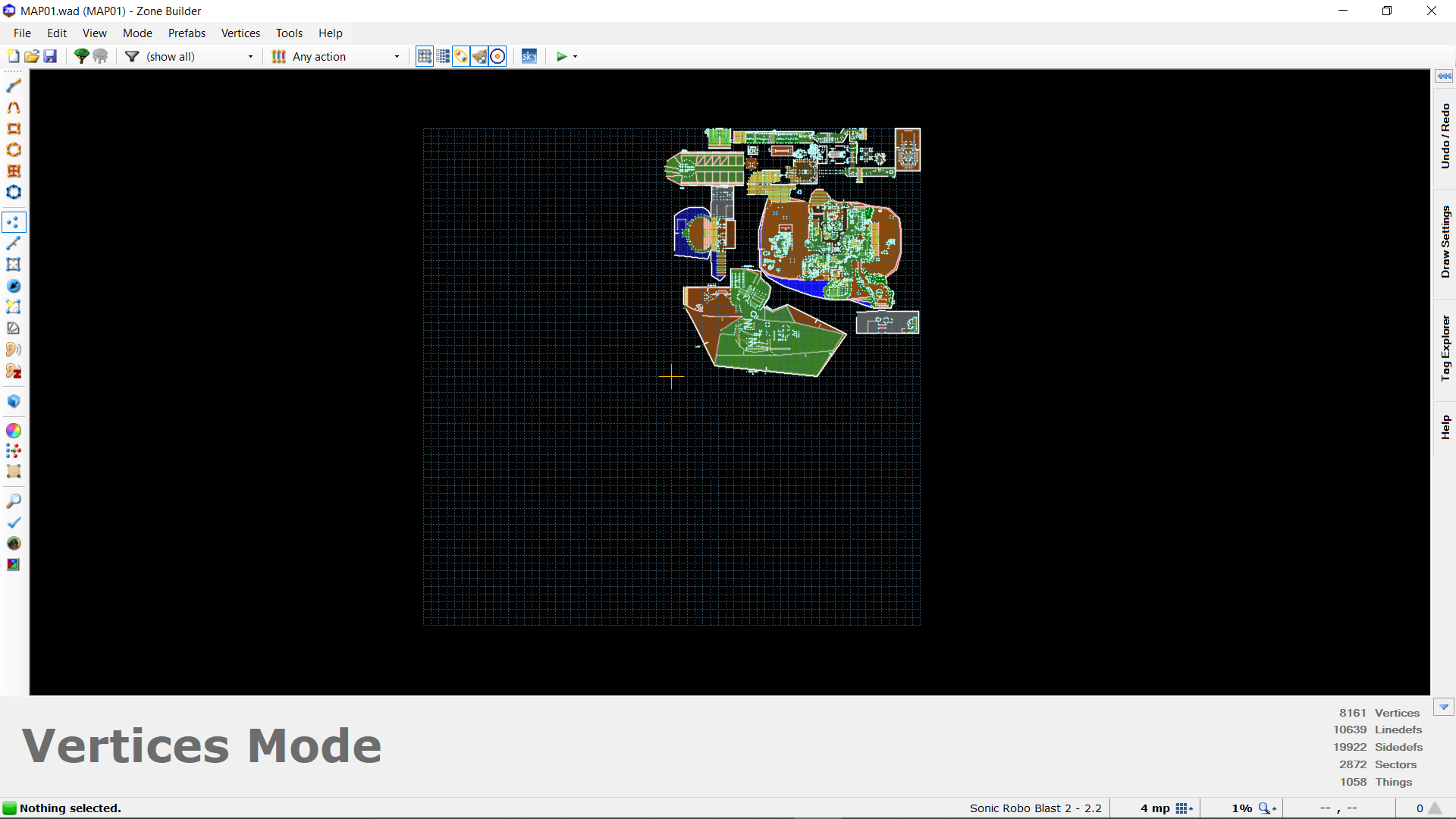Open the Tag Explorer side panel

1445,348
